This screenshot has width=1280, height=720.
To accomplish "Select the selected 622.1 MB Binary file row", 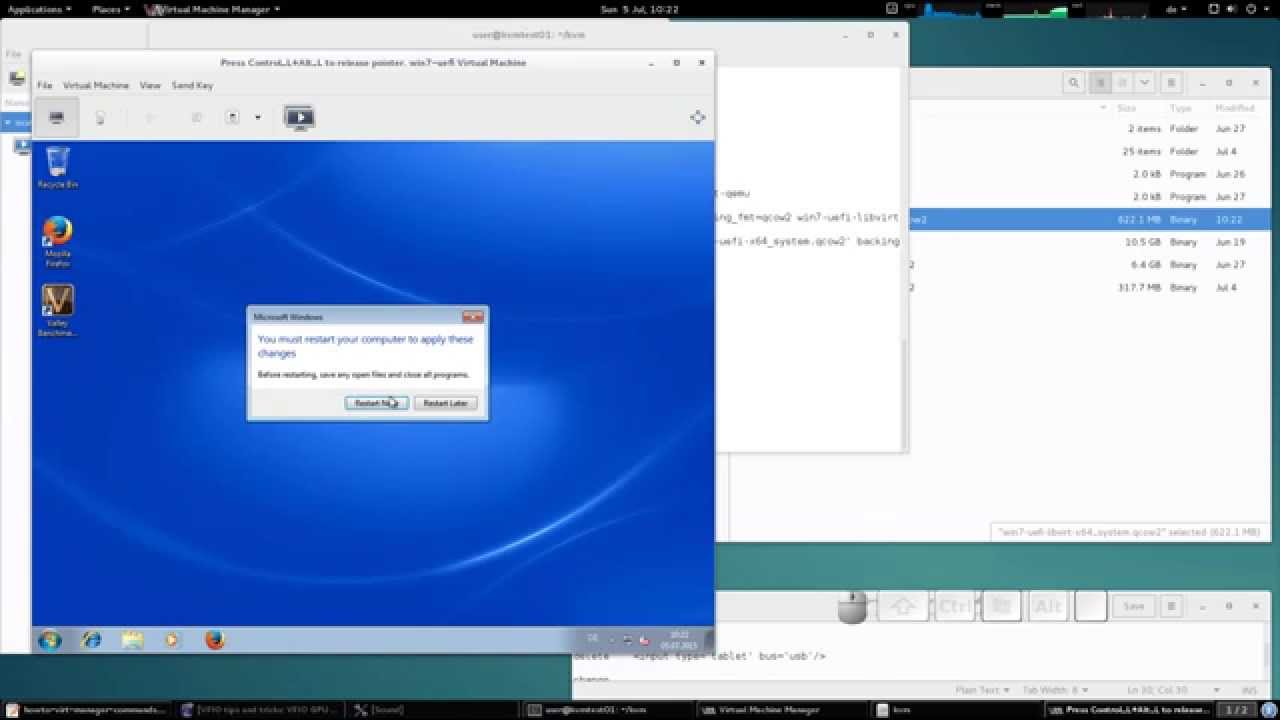I will 1089,219.
